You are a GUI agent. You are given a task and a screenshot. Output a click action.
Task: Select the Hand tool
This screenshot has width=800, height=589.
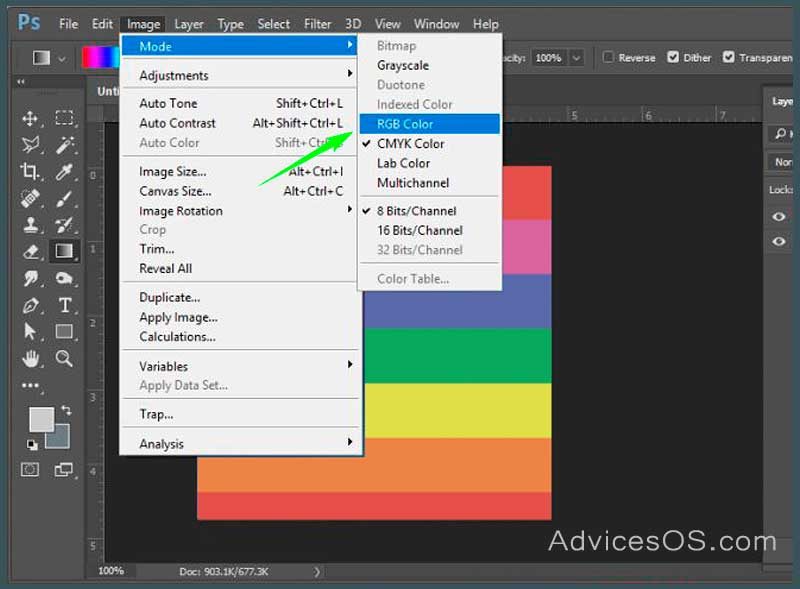tap(30, 358)
